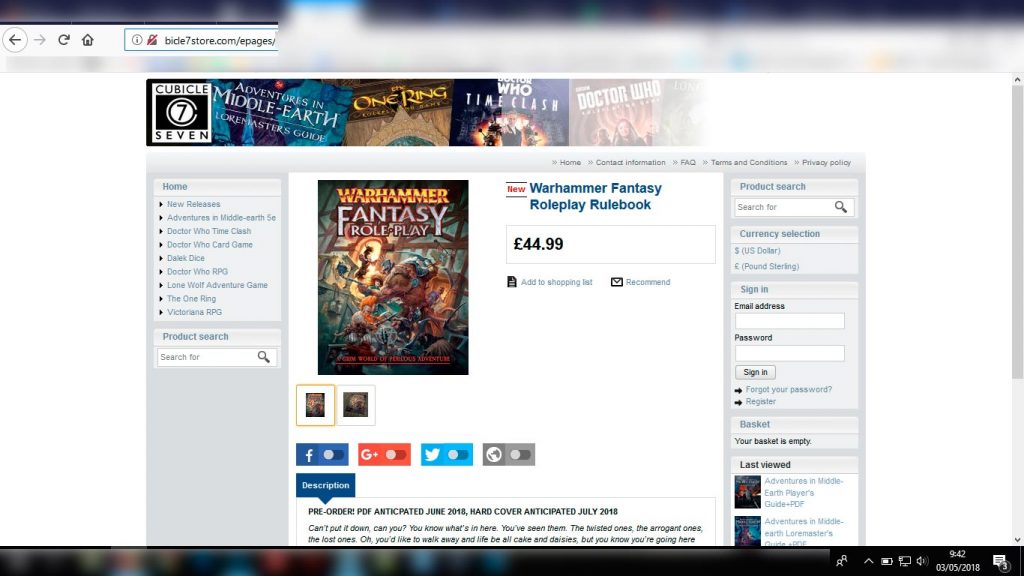Open Doctor Who Card Game category
1024x576 pixels.
coord(210,245)
